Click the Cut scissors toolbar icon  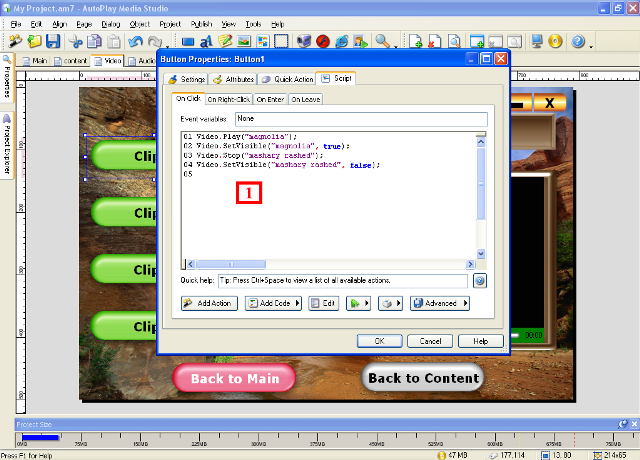click(77, 42)
